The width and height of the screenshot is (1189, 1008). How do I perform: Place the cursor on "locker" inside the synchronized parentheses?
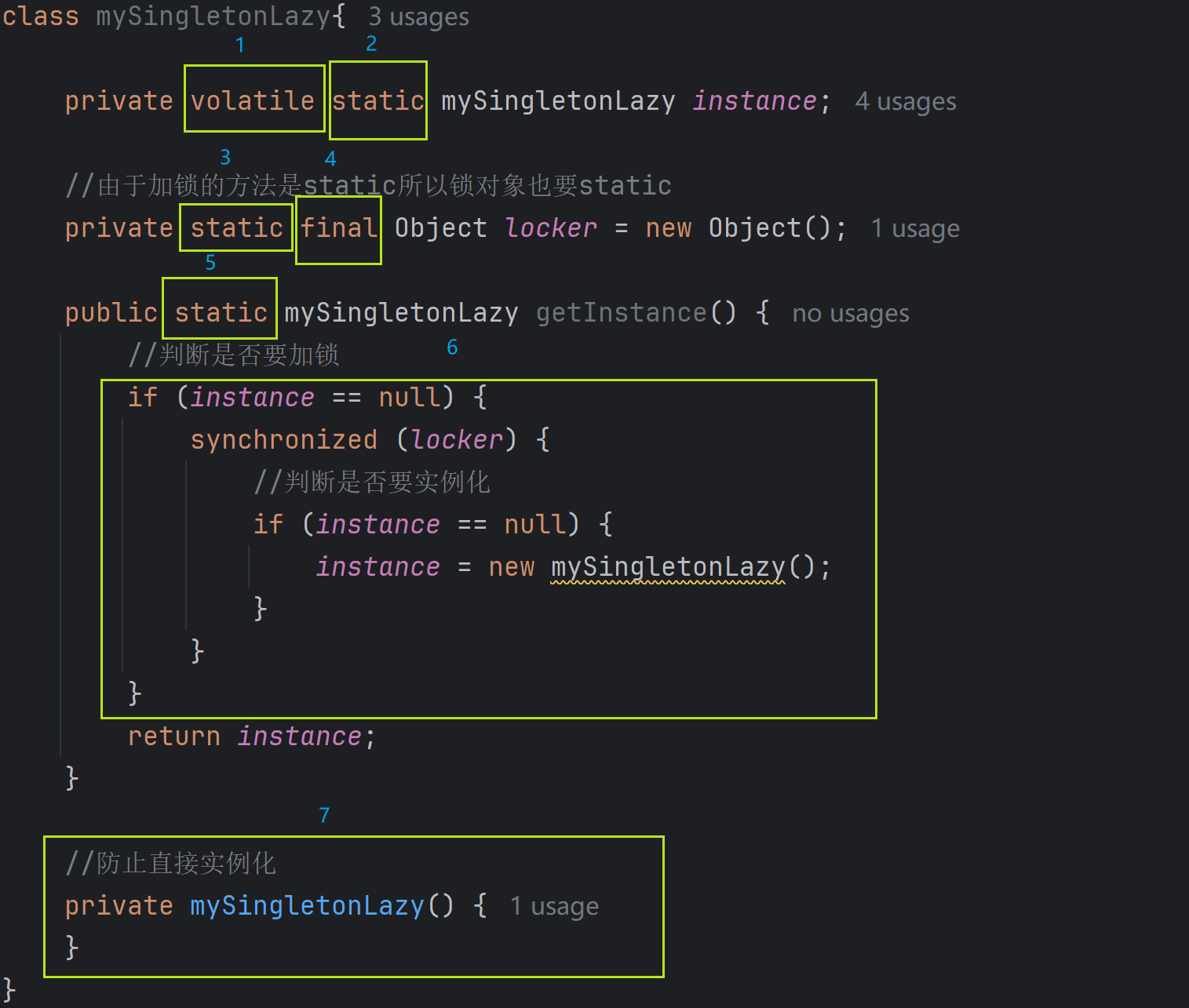click(x=457, y=439)
